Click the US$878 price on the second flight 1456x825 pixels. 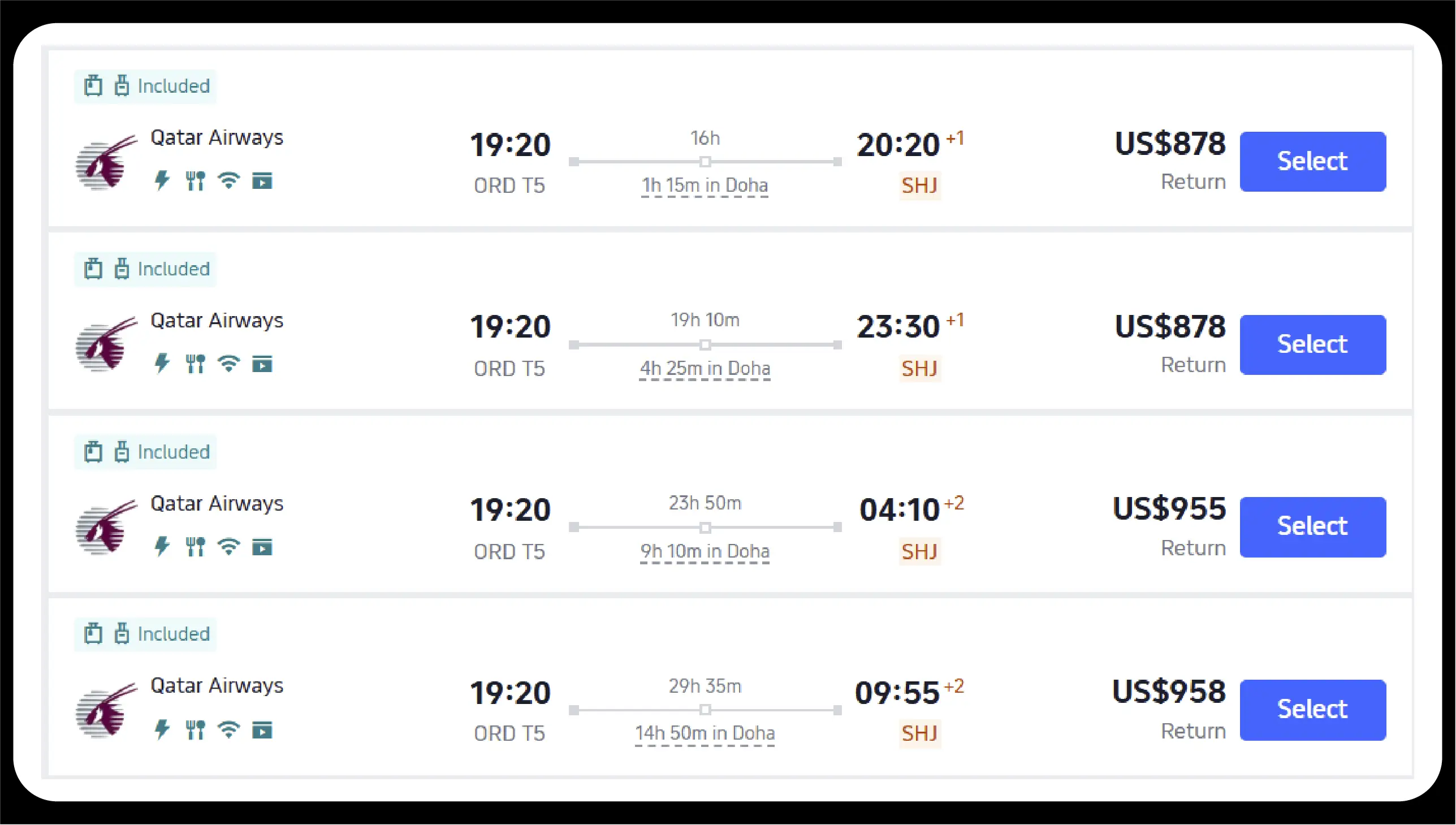coord(1169,327)
